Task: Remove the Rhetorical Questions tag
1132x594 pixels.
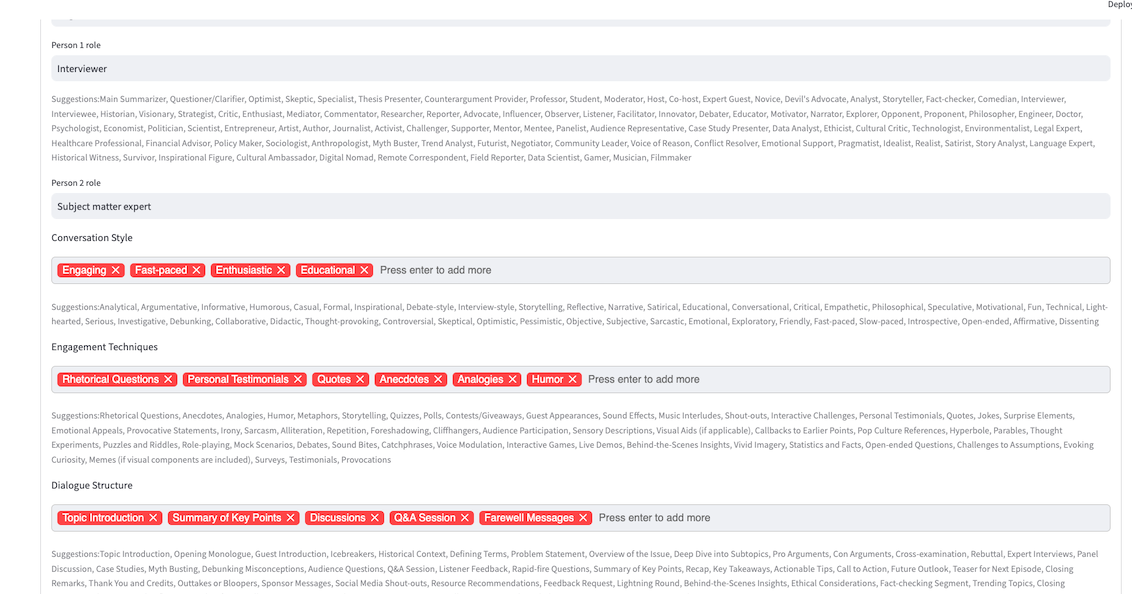Action: [x=169, y=379]
